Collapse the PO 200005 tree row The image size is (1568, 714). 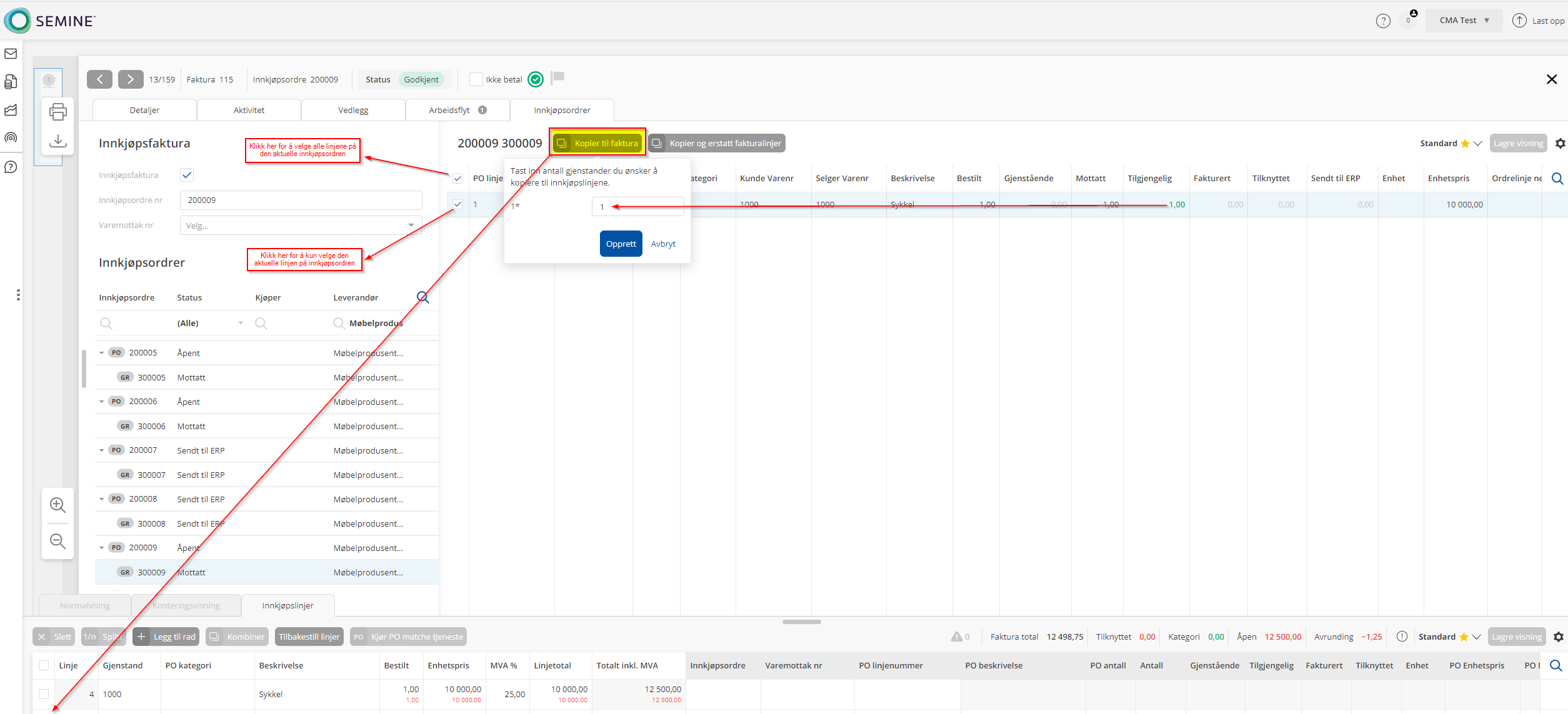coord(101,353)
